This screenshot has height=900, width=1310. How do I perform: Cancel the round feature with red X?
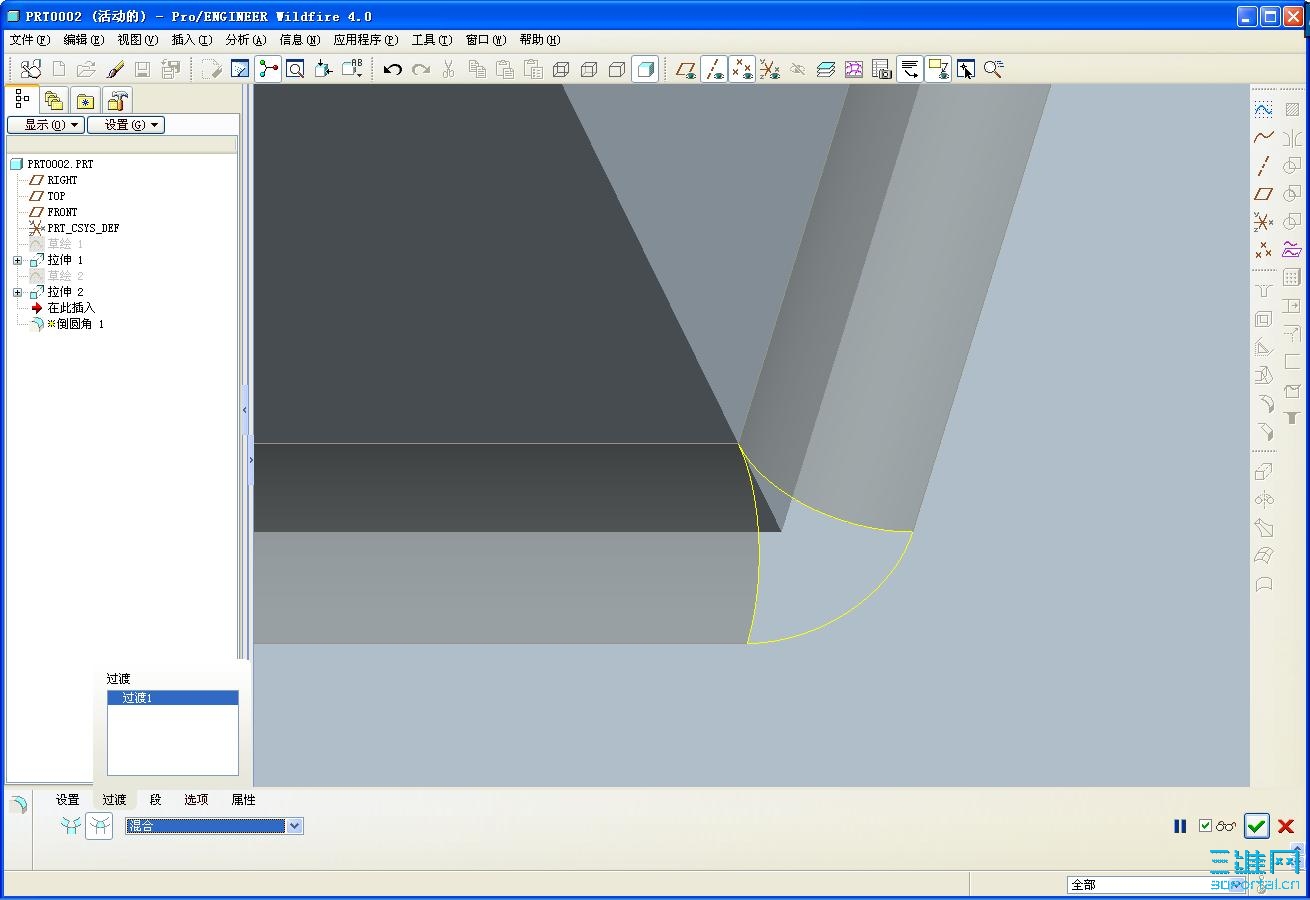coord(1286,826)
